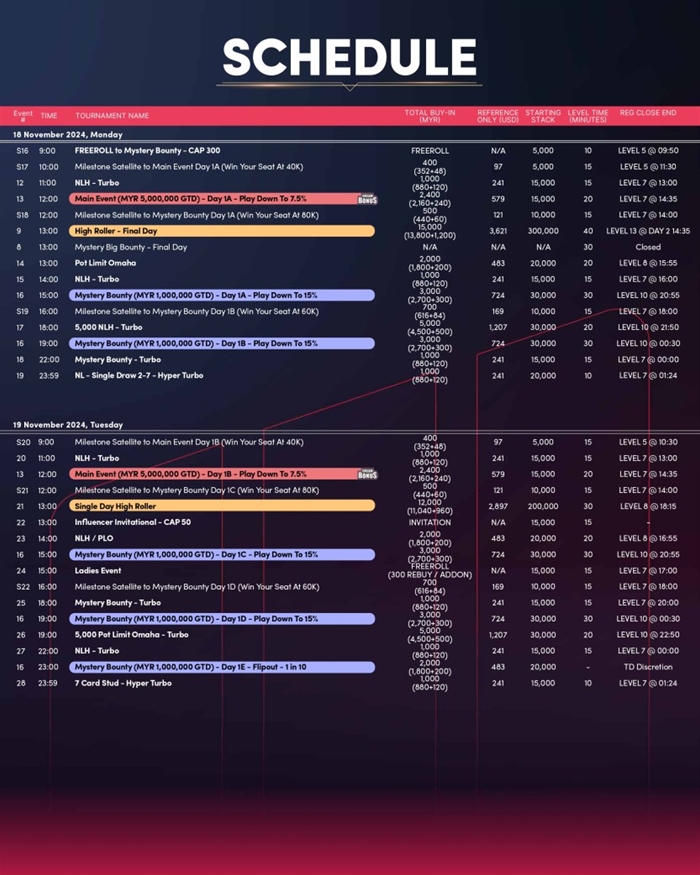The width and height of the screenshot is (700, 875).
Task: Click the BONUS badge on Main Event Day 1B
Action: click(x=367, y=474)
